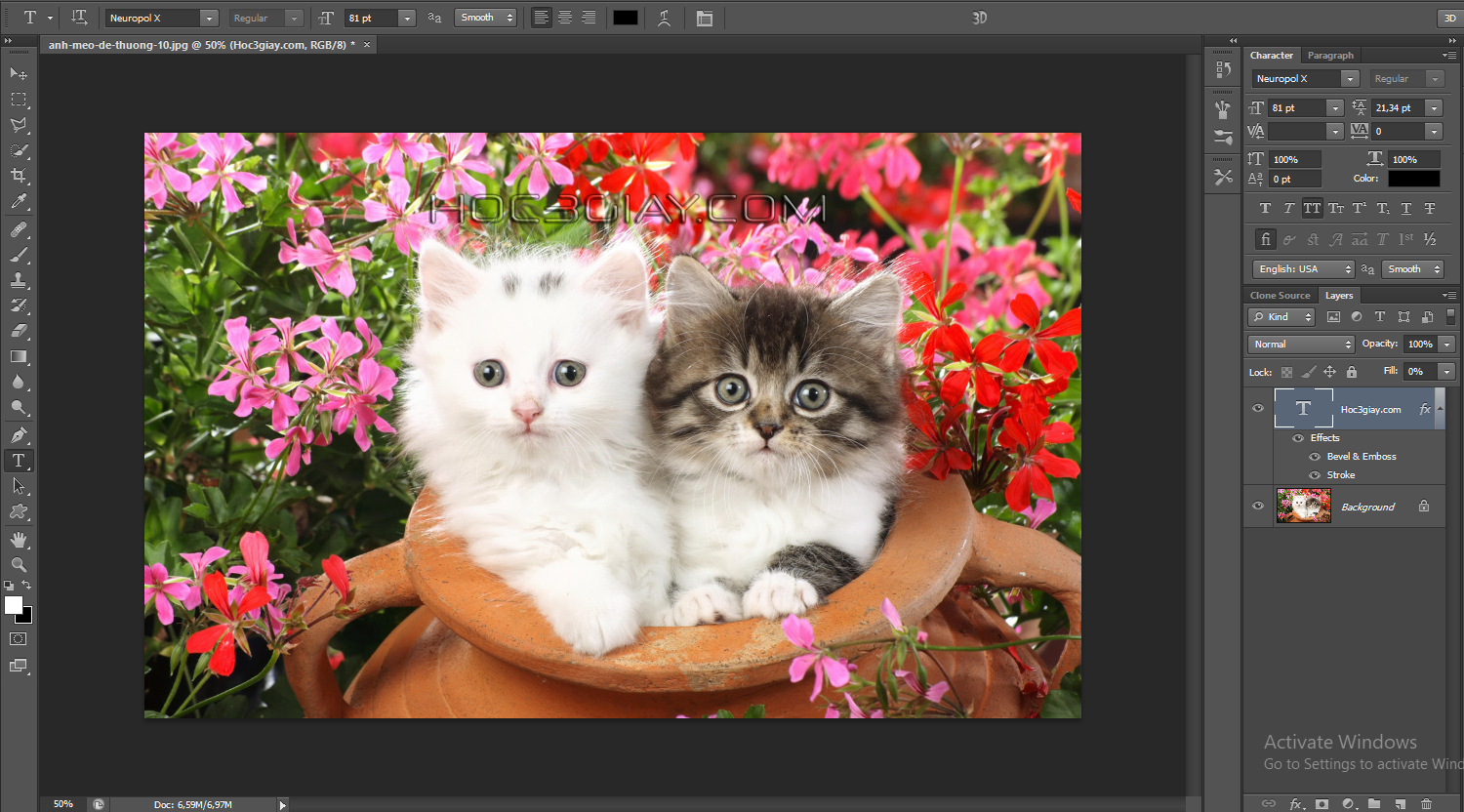Viewport: 1464px width, 812px height.
Task: Toggle Quick Mask mode icon
Action: coord(19,638)
